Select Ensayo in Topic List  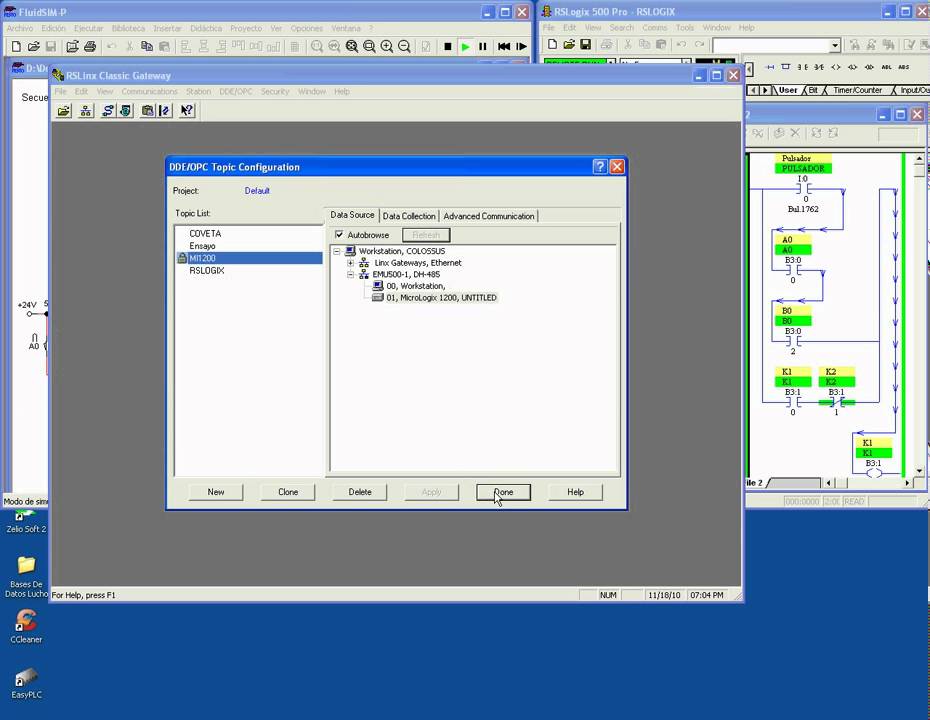coord(202,246)
